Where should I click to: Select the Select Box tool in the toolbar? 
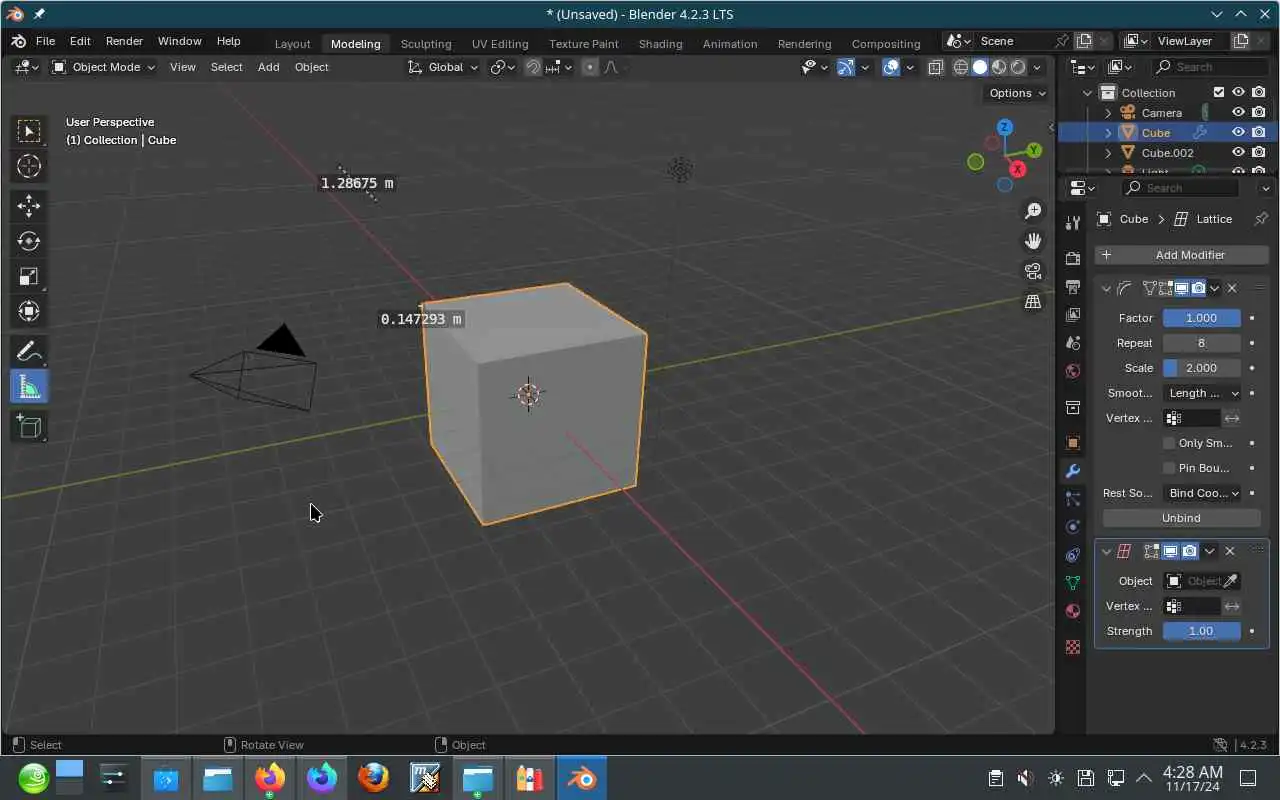click(29, 131)
